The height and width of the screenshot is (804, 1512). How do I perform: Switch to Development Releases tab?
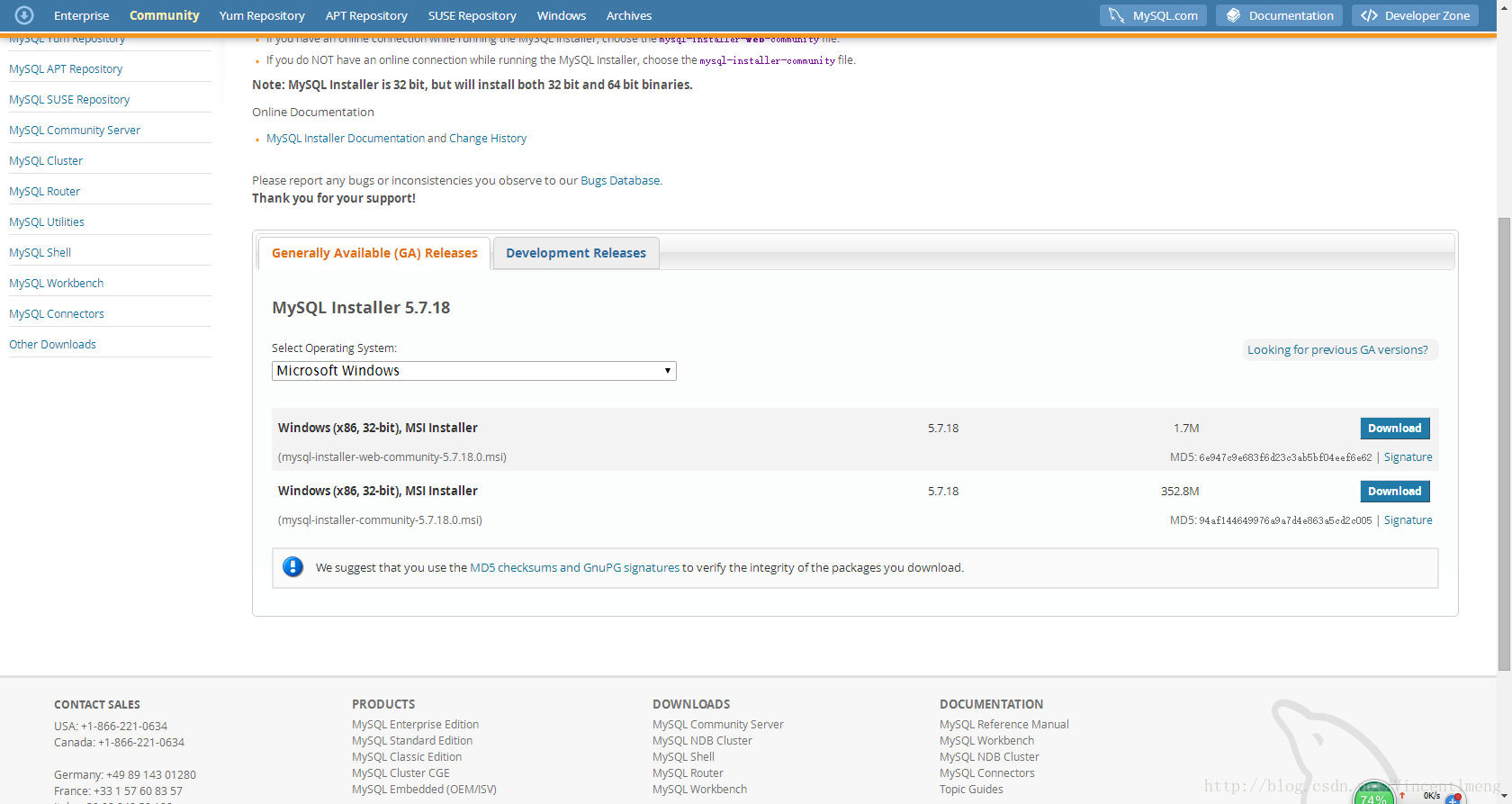575,253
